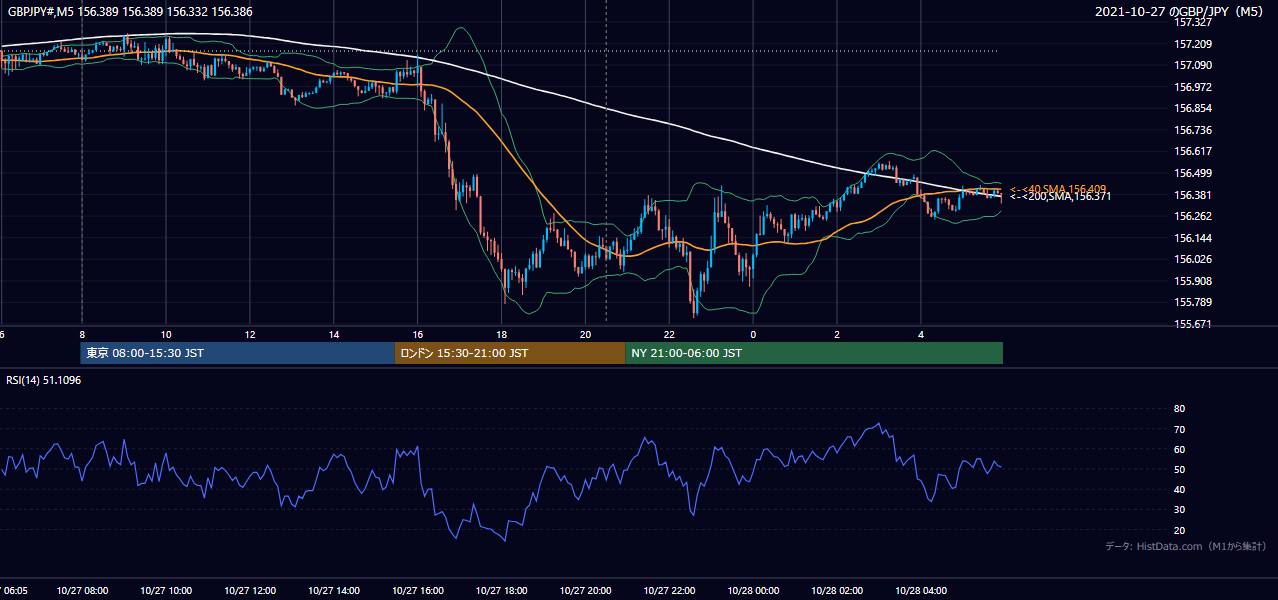Click price axis label 155.908
This screenshot has height=600, width=1278.
tap(1193, 281)
